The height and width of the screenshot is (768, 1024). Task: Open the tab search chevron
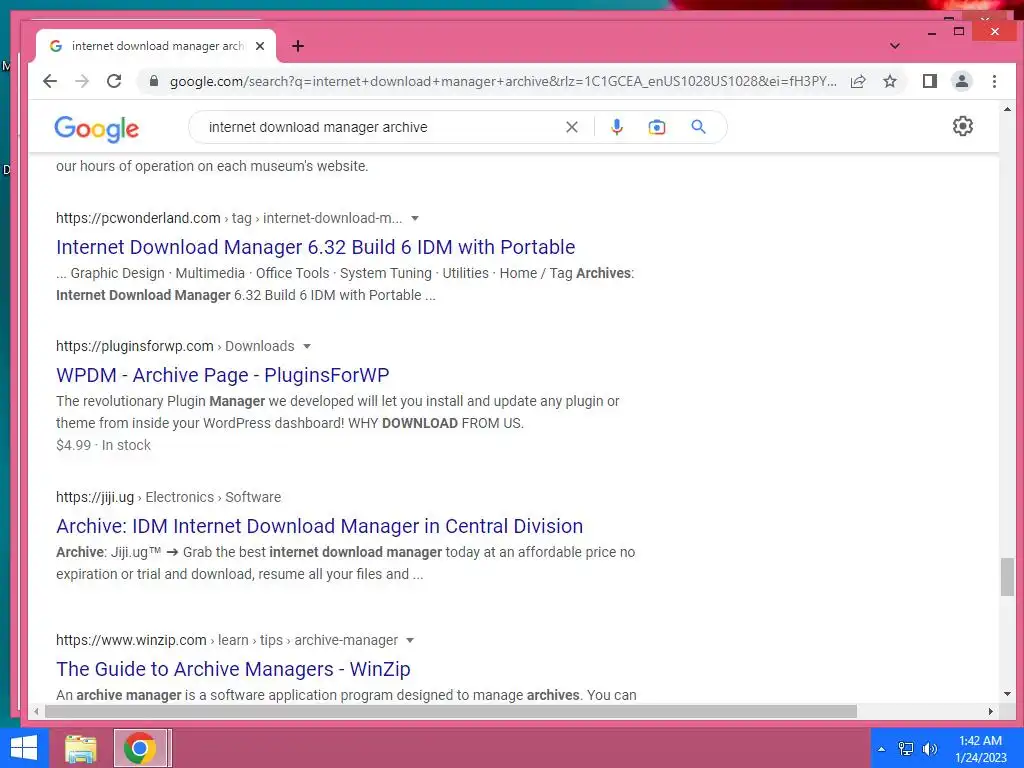pos(895,46)
